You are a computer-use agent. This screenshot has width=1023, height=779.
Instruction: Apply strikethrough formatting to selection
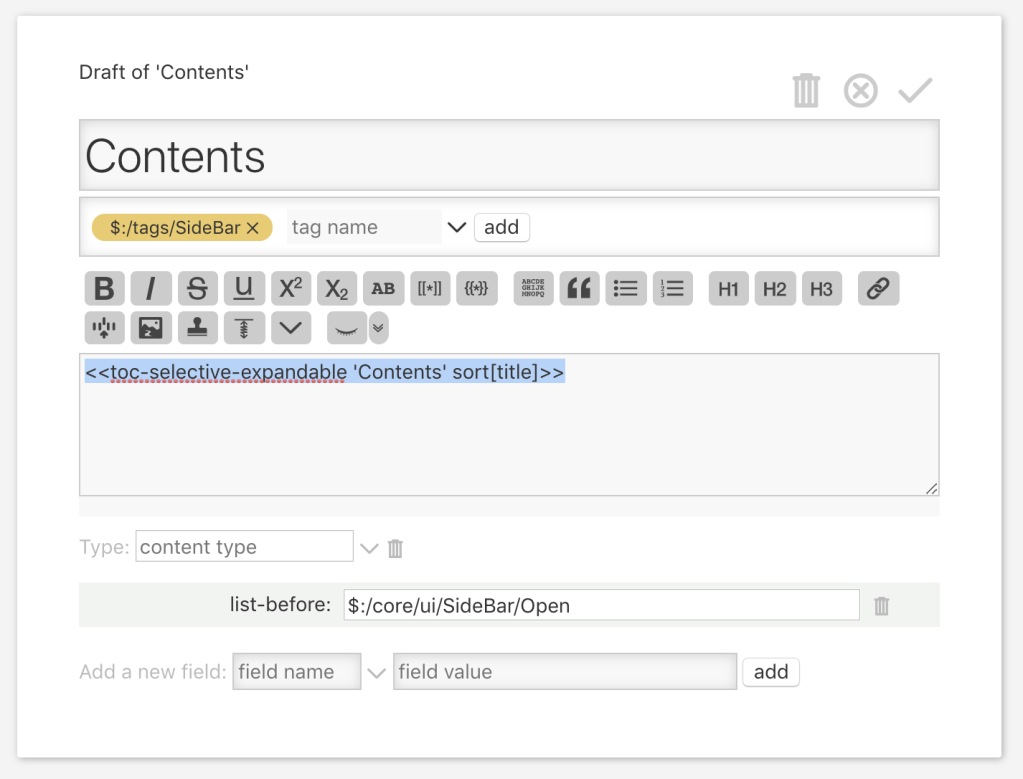point(197,289)
